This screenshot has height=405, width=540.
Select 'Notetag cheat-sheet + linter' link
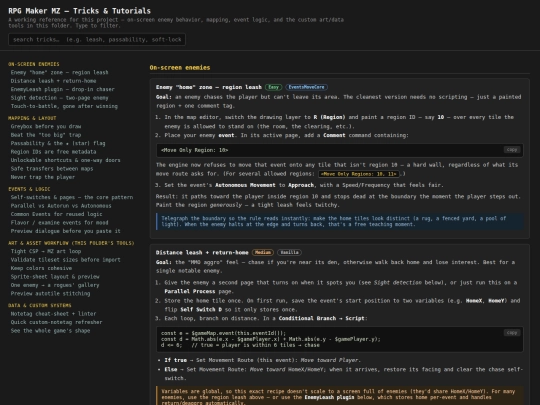click(x=53, y=314)
